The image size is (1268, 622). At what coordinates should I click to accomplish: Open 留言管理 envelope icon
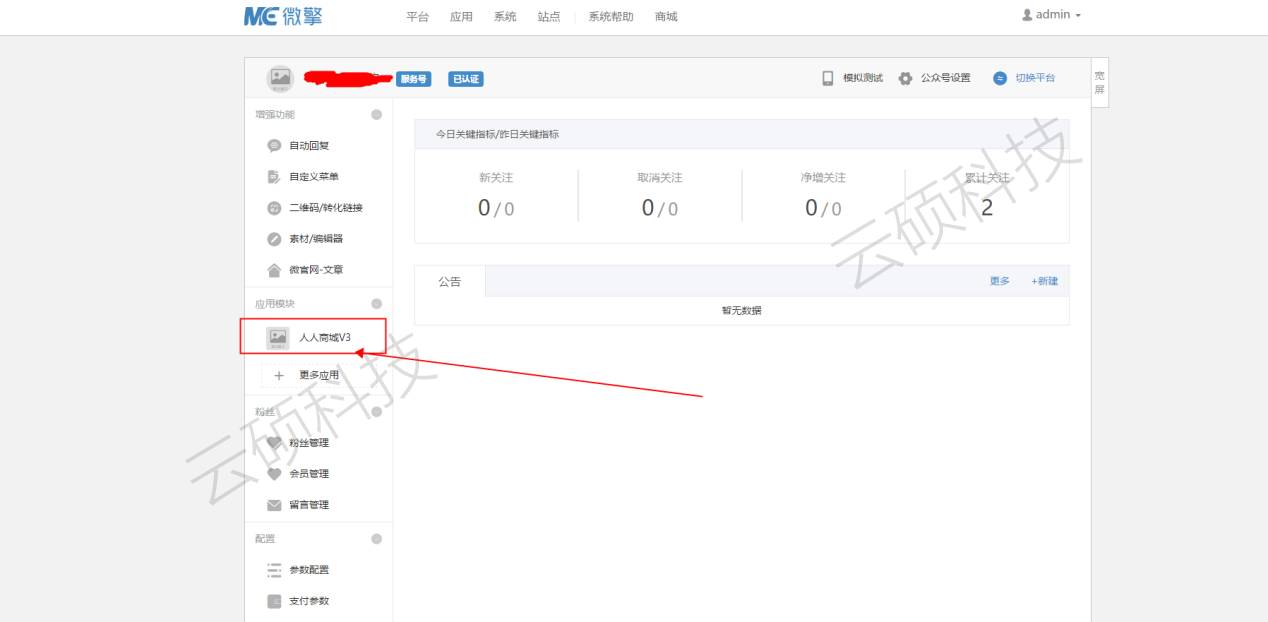point(274,505)
